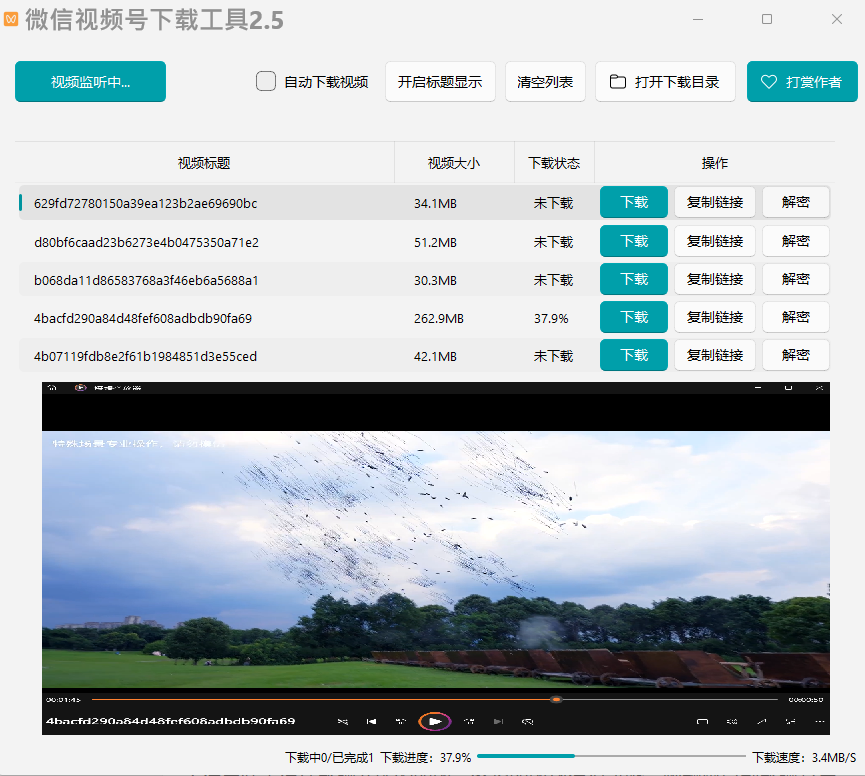Click the heart icon on 打赏作者
Viewport: 865px width, 776px height.
768,82
